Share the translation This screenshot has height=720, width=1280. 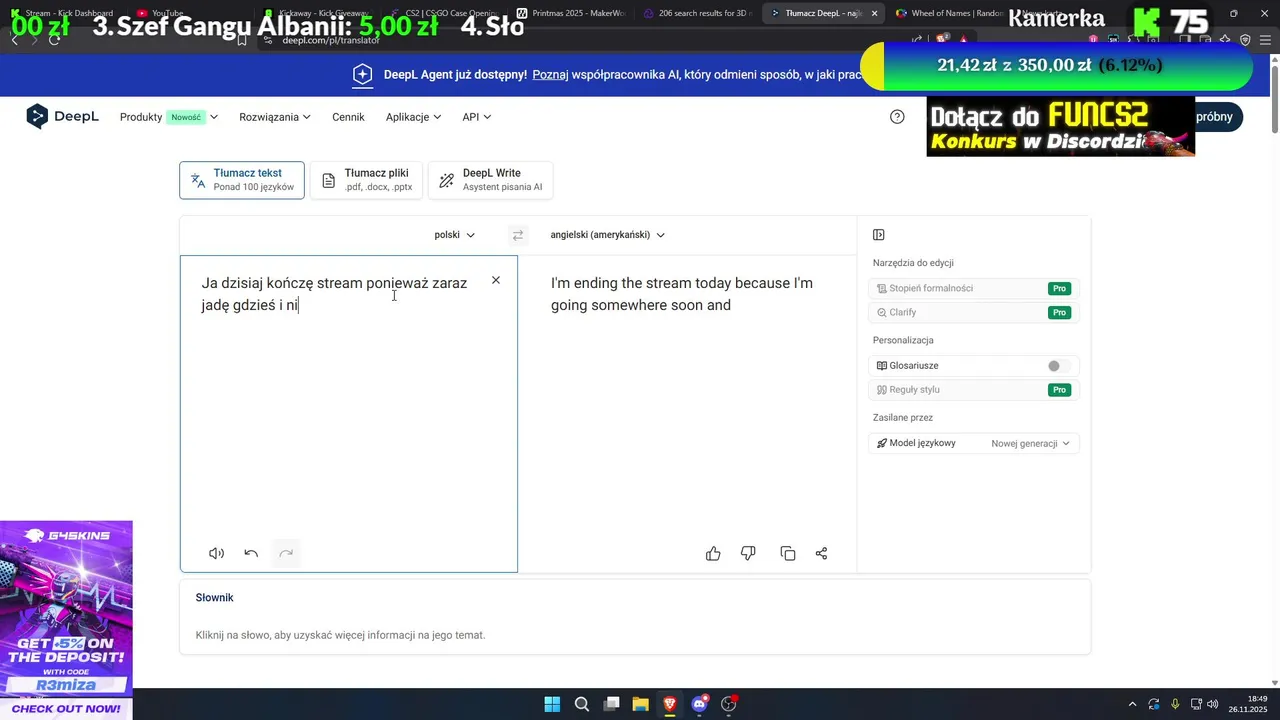coord(822,553)
